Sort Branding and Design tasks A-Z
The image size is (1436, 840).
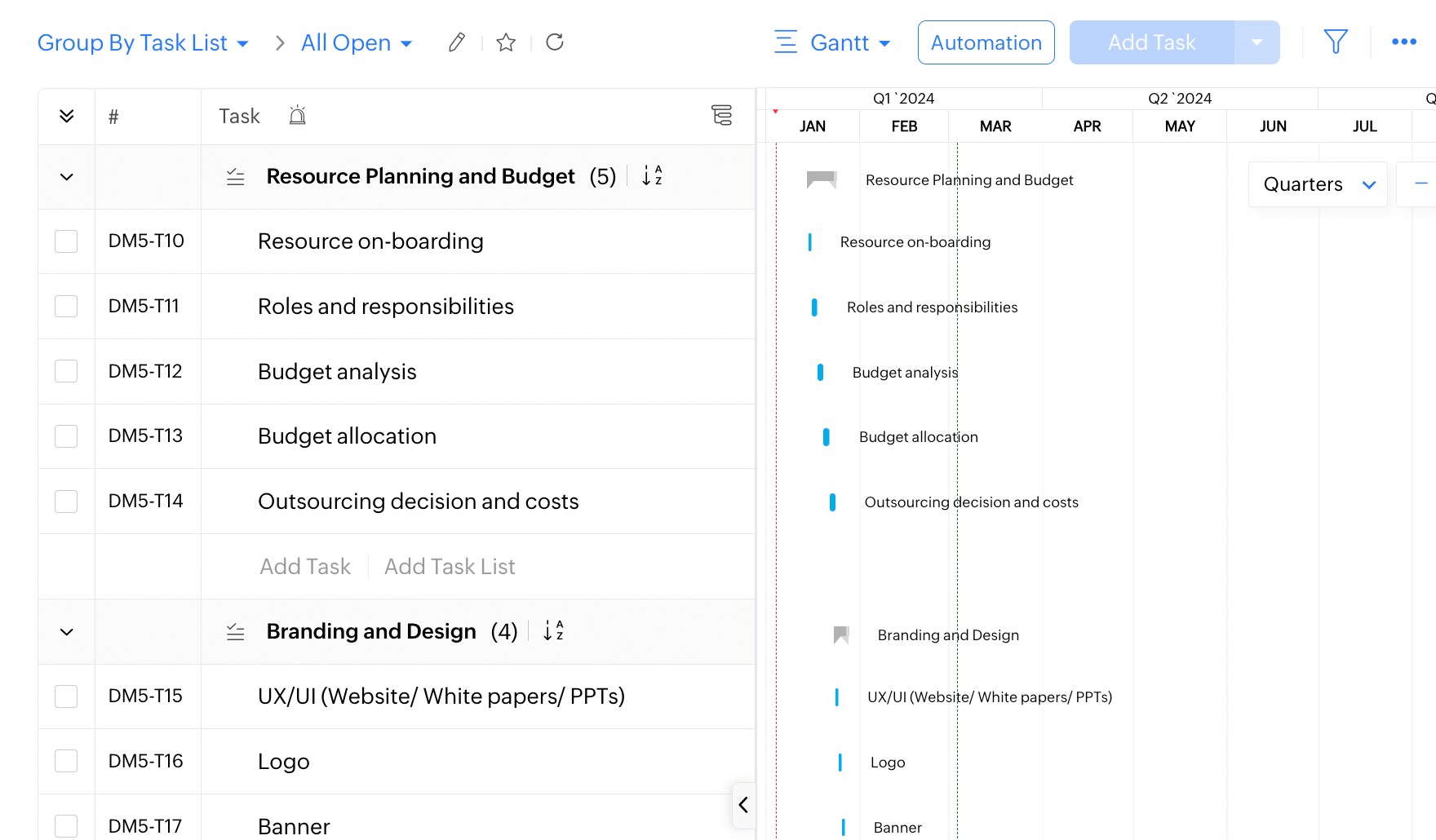point(553,631)
